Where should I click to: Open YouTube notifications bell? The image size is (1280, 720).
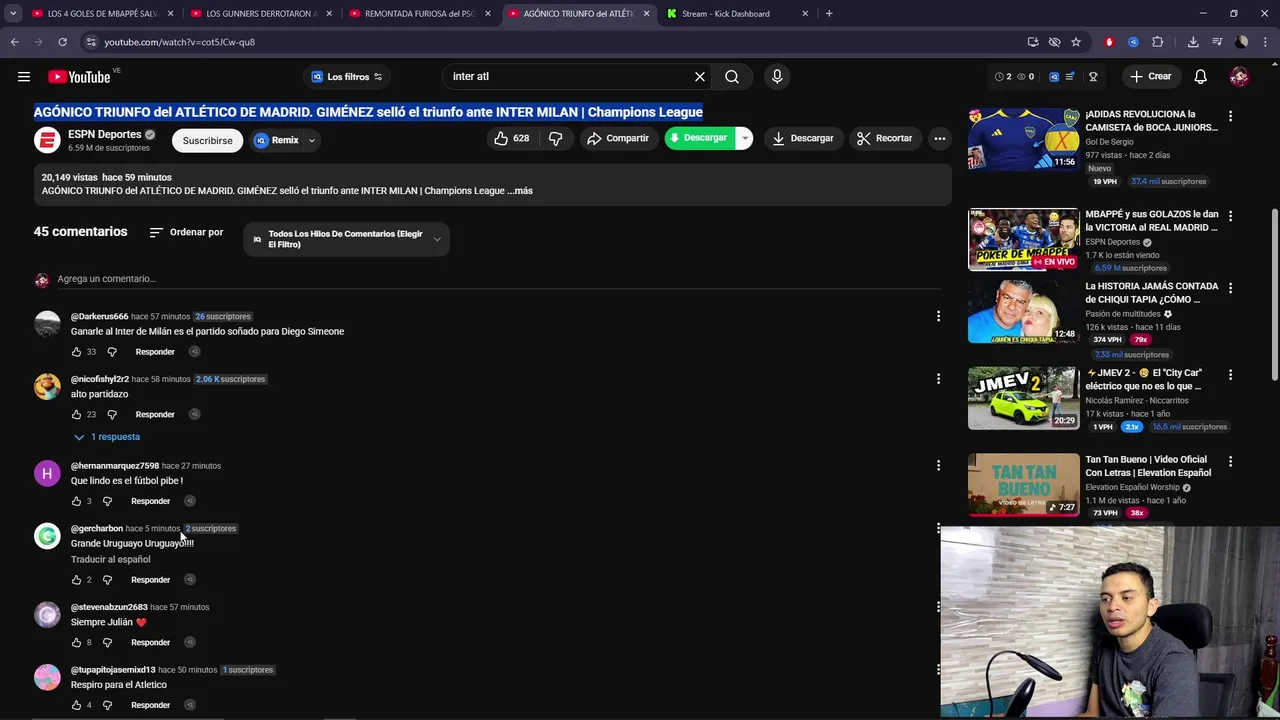coord(1200,76)
